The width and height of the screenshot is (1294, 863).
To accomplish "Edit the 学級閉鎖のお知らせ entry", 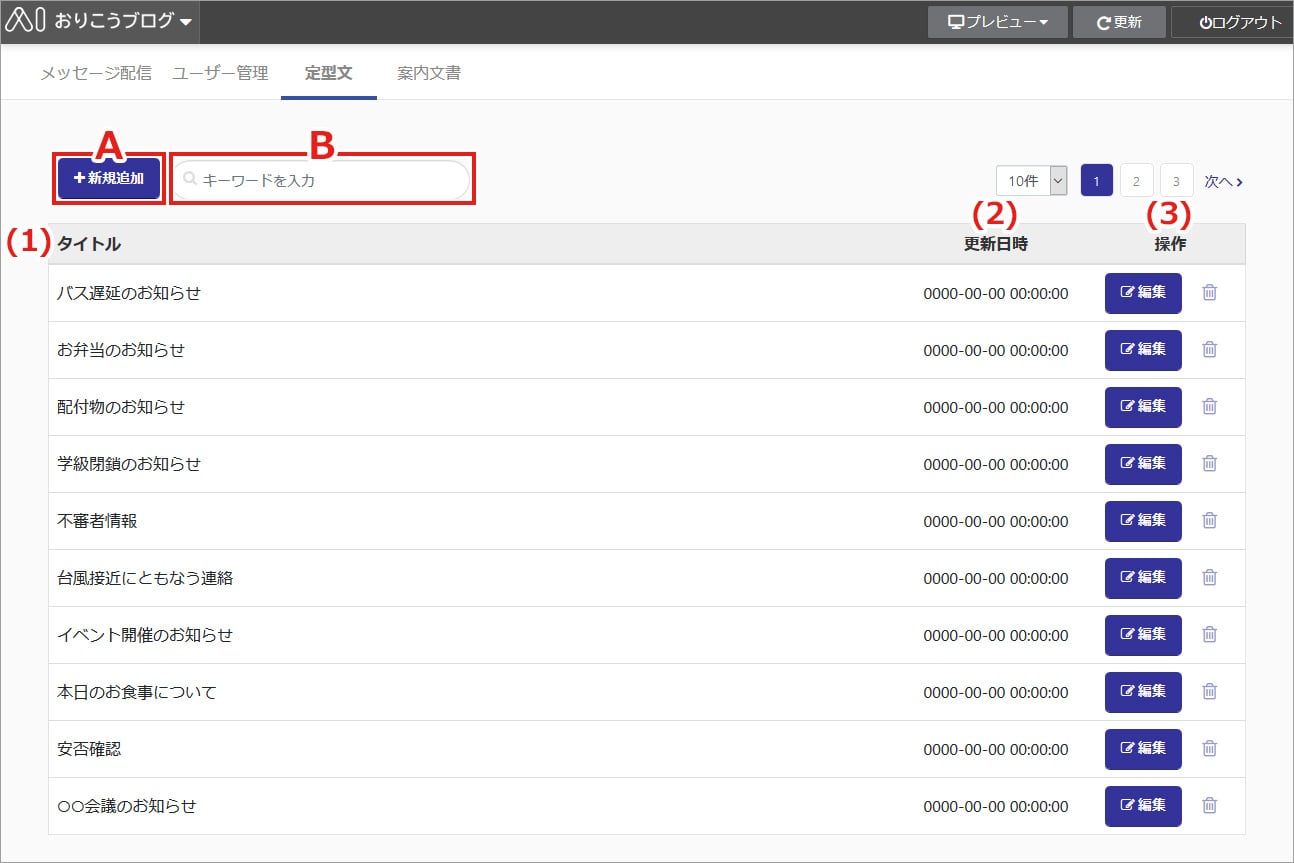I will tap(1143, 464).
